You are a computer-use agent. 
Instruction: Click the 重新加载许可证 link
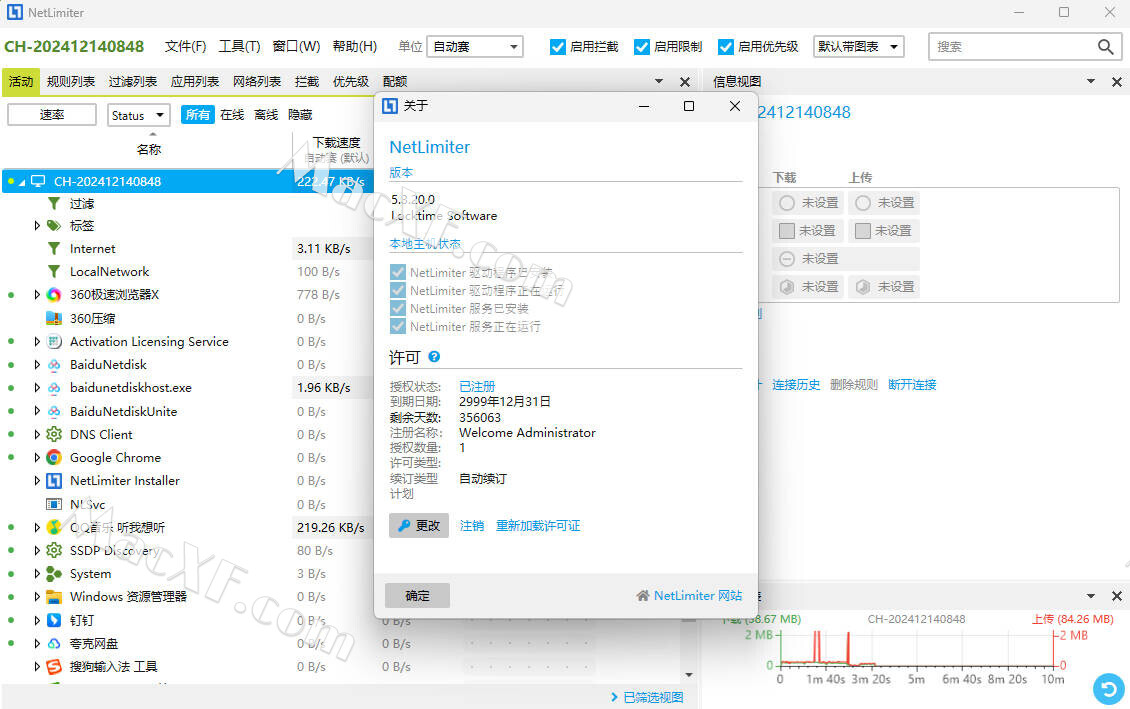pos(538,526)
